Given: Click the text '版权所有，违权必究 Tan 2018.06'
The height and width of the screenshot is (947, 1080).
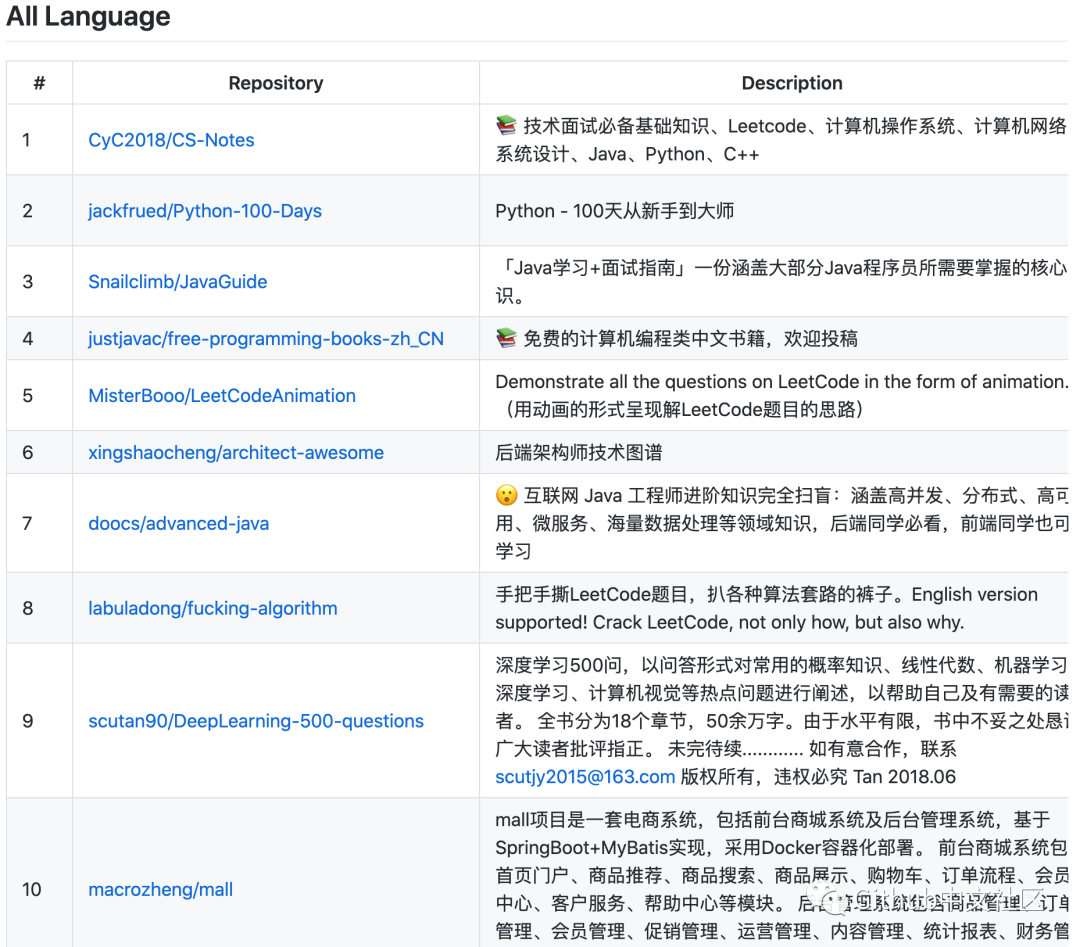Looking at the screenshot, I should click(818, 777).
